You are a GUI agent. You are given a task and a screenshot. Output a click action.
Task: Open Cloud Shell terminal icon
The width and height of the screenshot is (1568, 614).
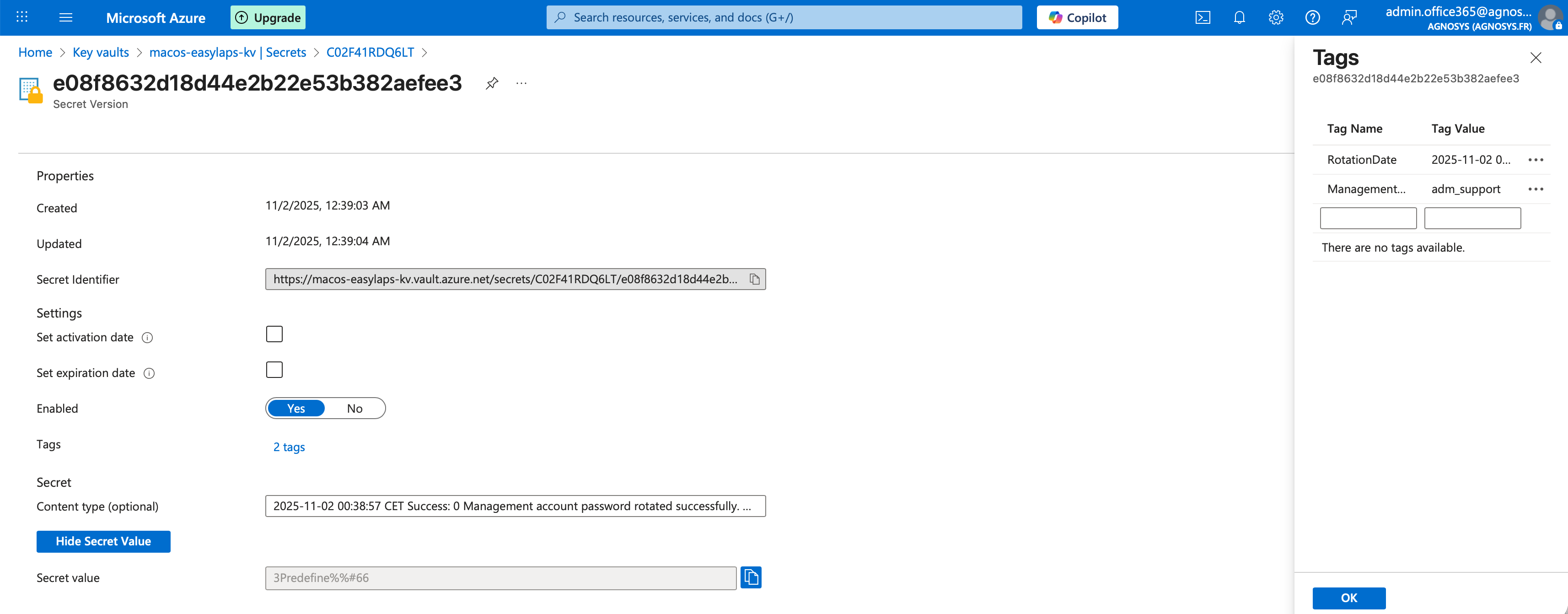click(x=1203, y=18)
